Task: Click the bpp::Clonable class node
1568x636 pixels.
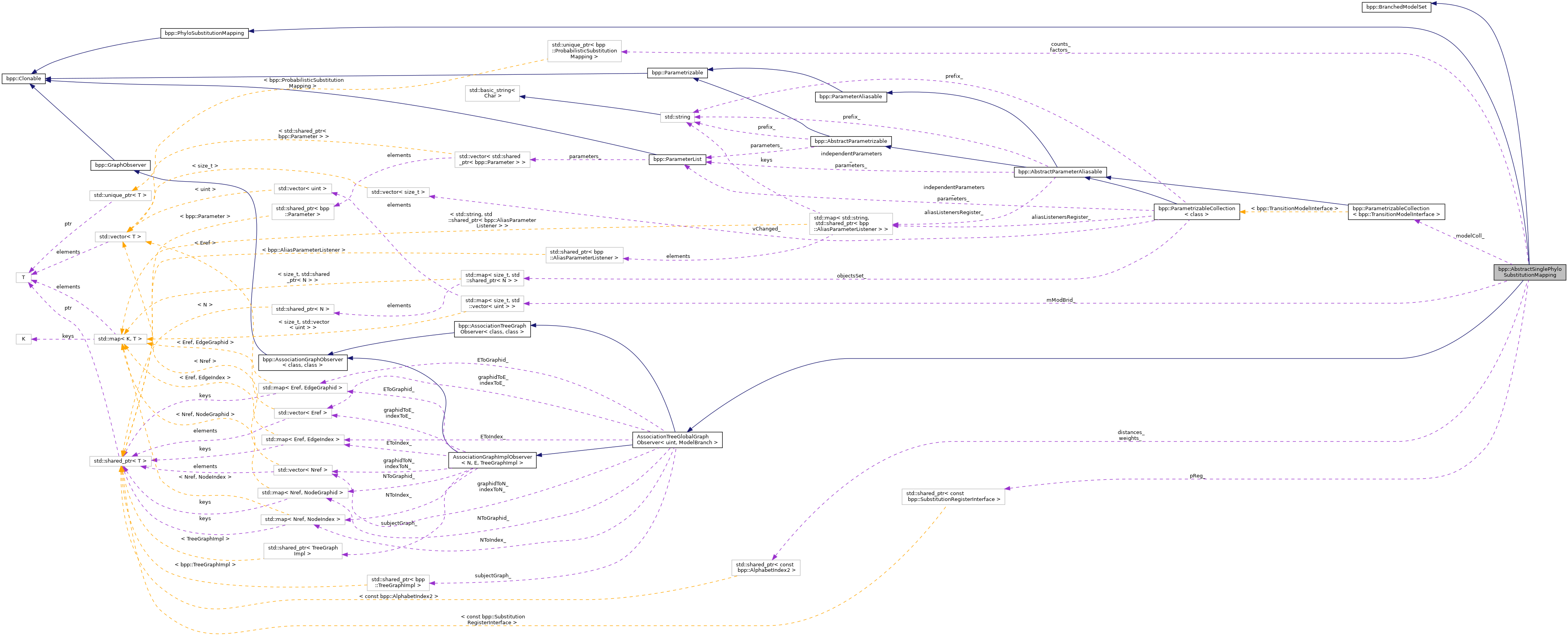Action: pyautogui.click(x=23, y=79)
